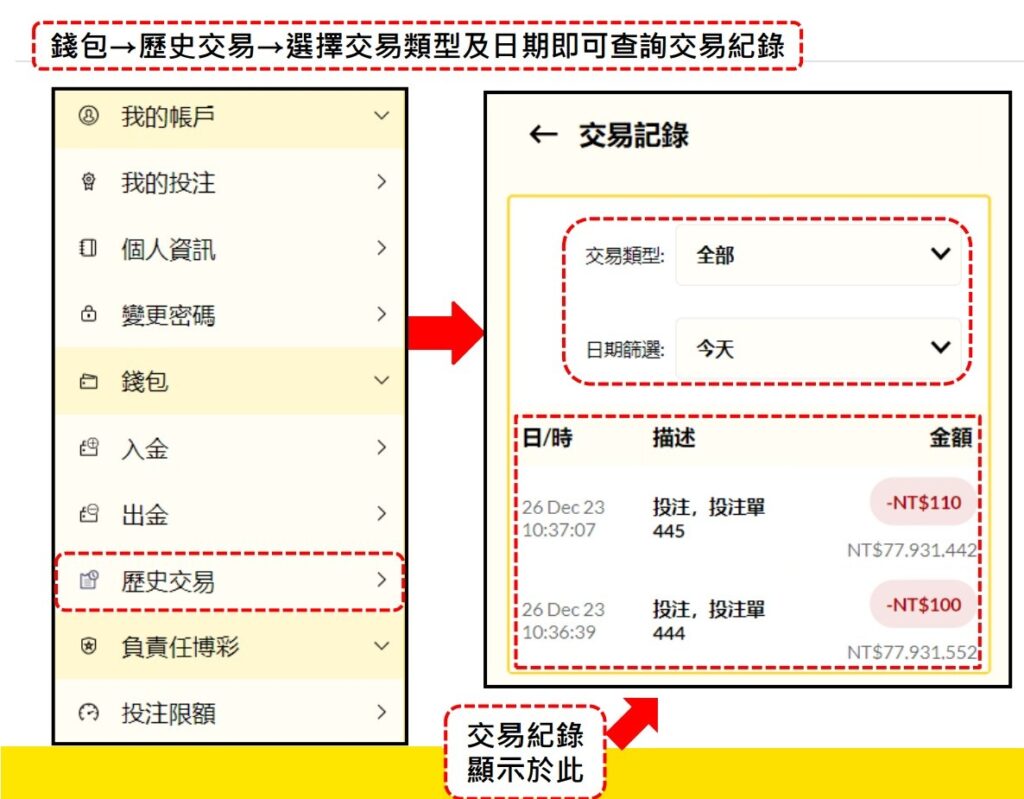1024x799 pixels.
Task: Click the 個人資訊 card icon
Action: pos(89,249)
